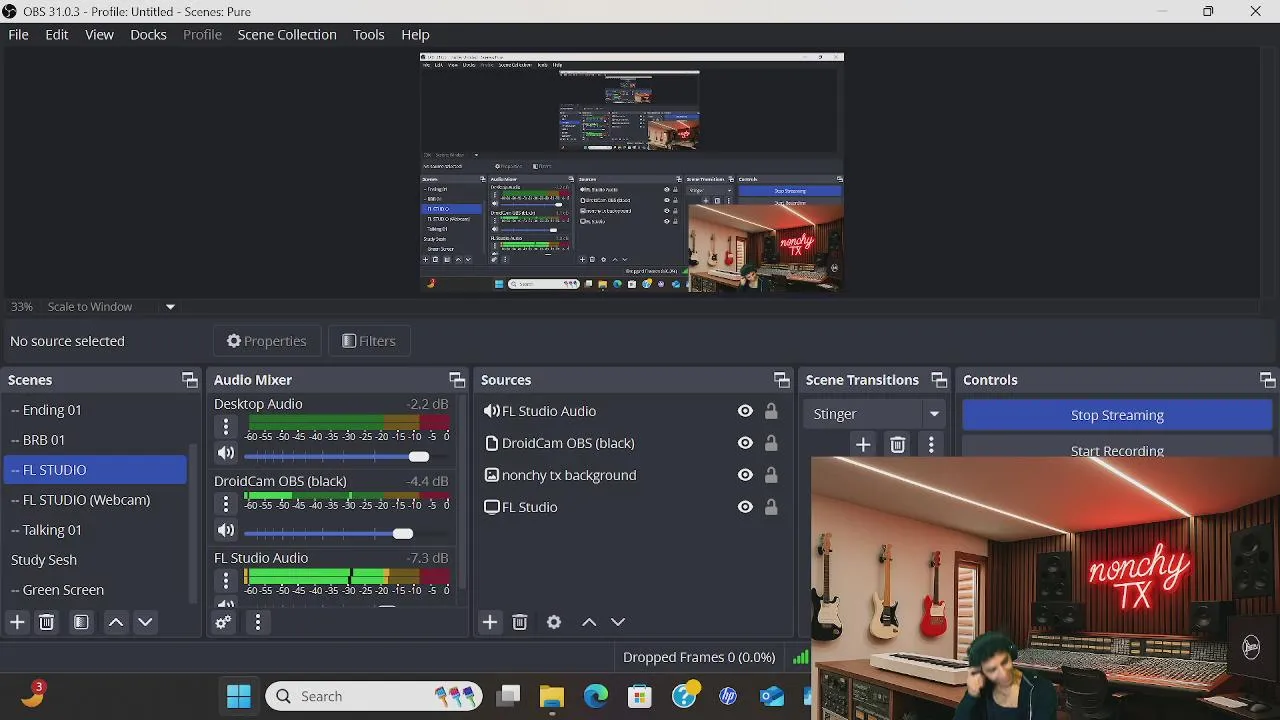Select the FL STUDIO (Webcam) scene
This screenshot has width=1280, height=720.
(x=95, y=500)
